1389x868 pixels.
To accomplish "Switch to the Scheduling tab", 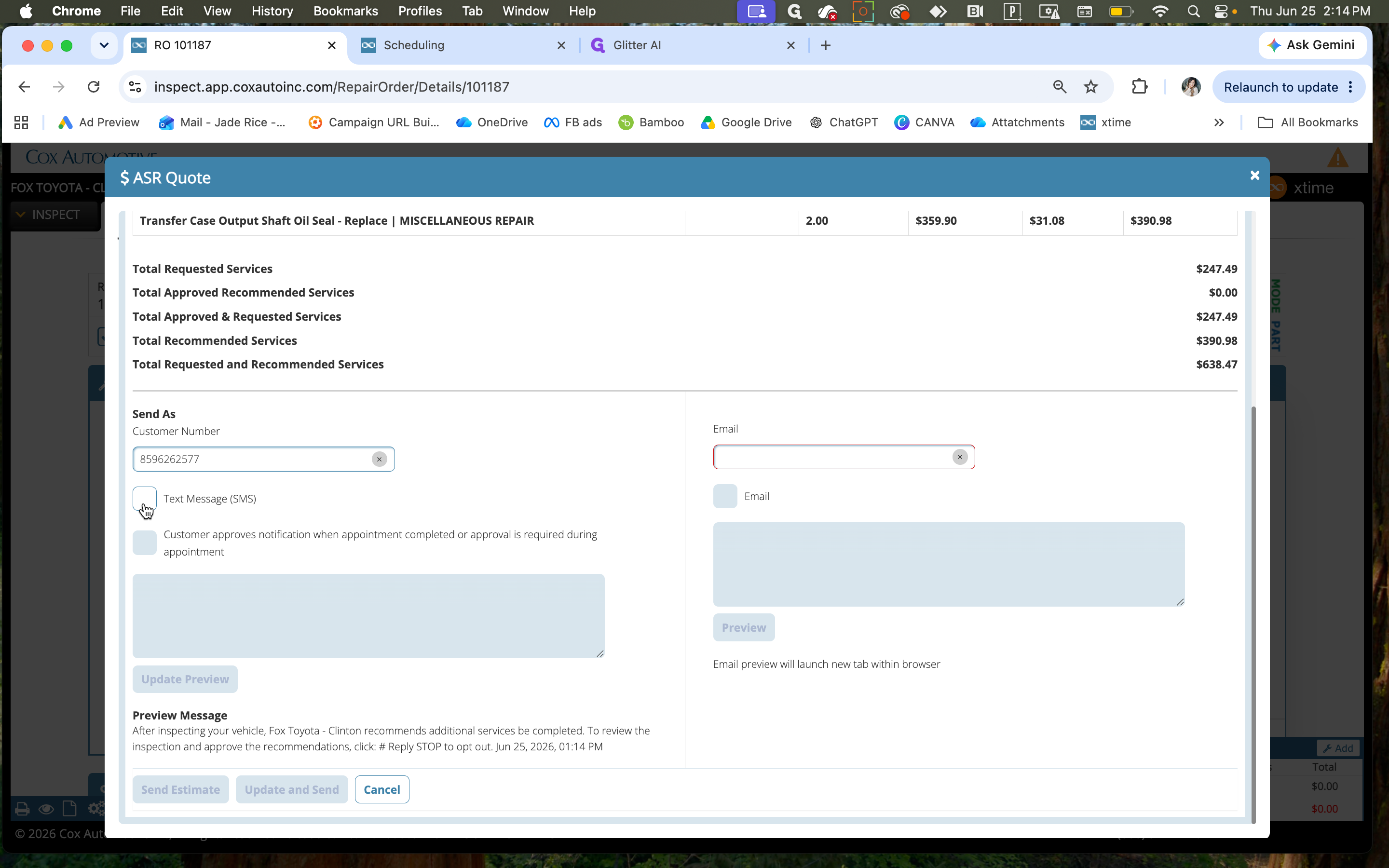I will [463, 45].
